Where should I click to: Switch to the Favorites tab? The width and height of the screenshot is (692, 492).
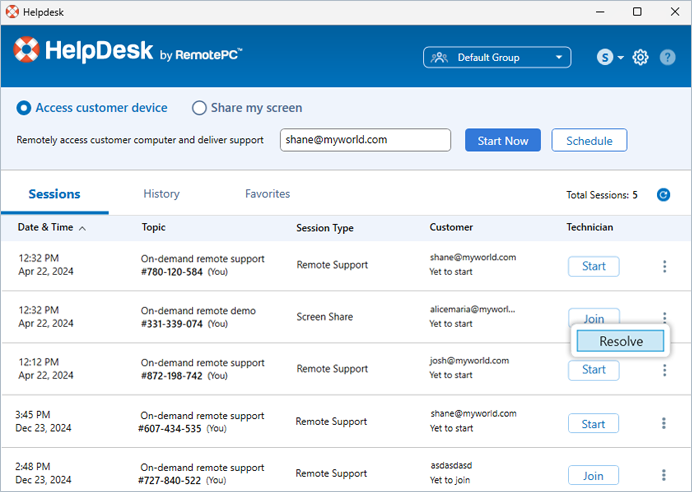click(267, 194)
